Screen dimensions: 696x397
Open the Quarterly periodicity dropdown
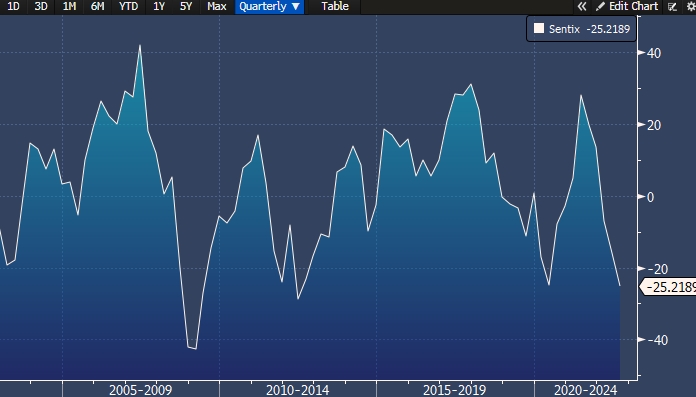pos(269,7)
